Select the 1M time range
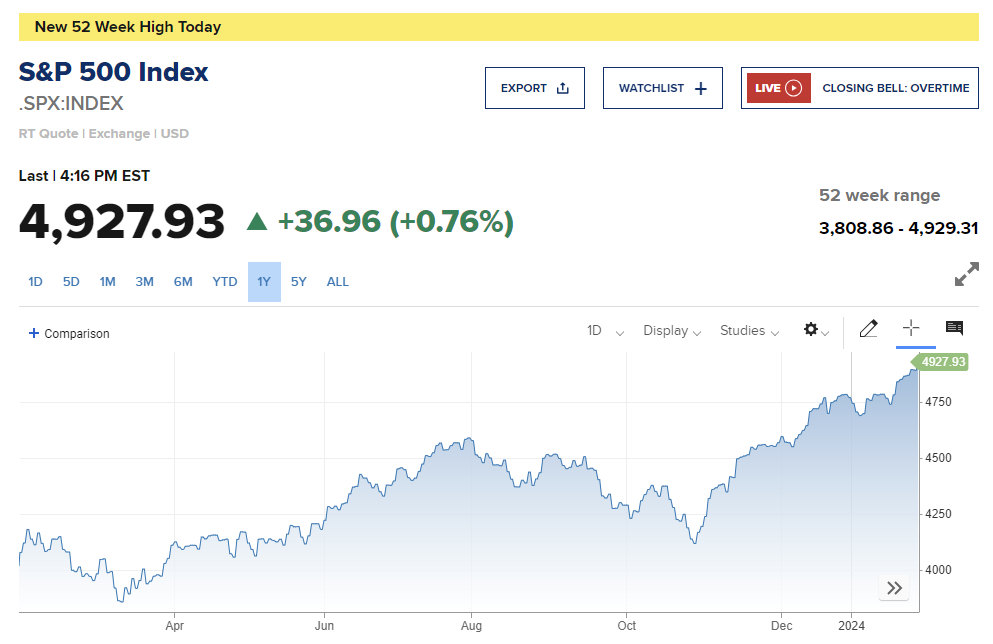 pyautogui.click(x=107, y=282)
